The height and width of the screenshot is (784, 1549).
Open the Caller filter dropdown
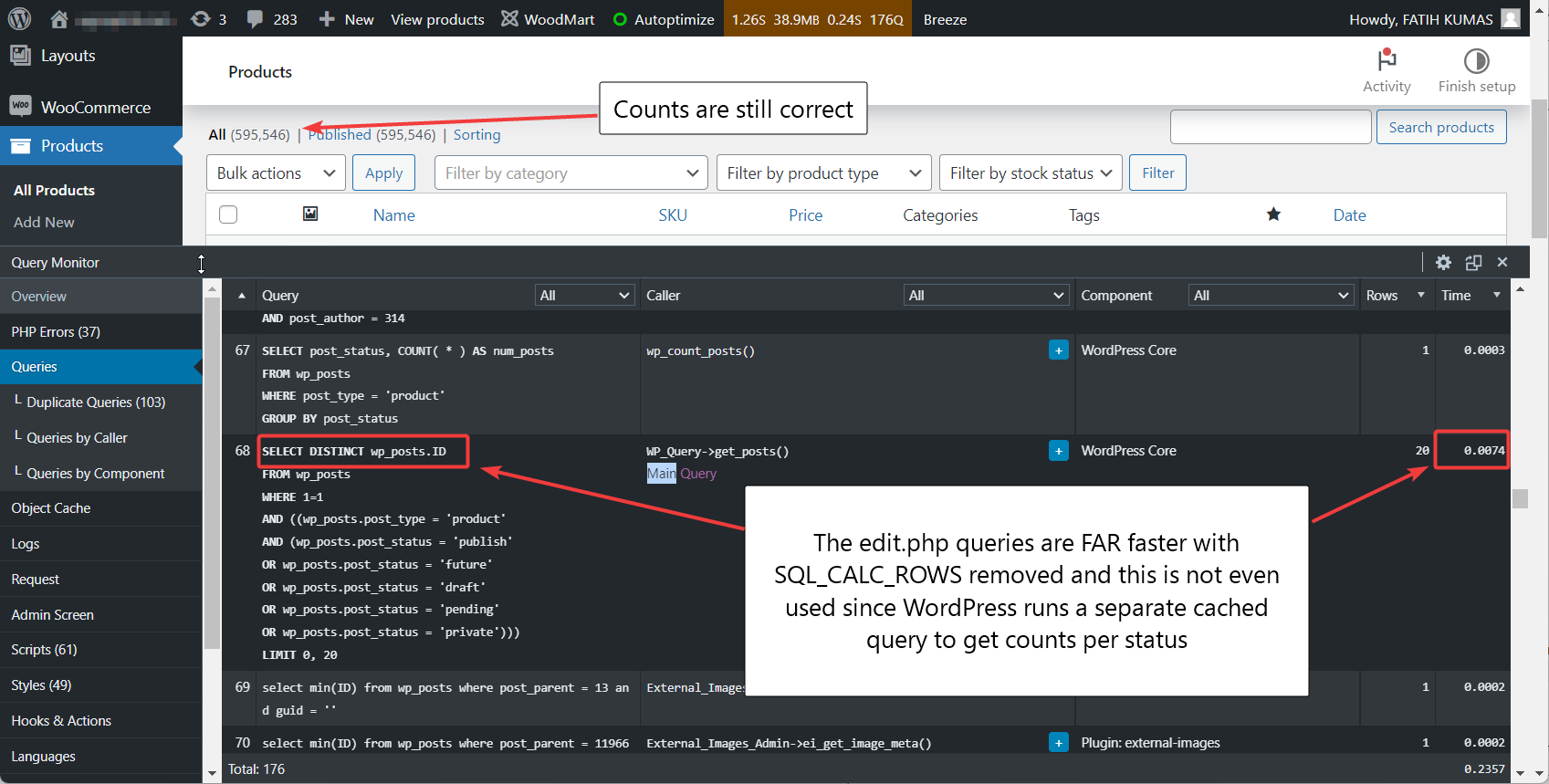coord(986,295)
